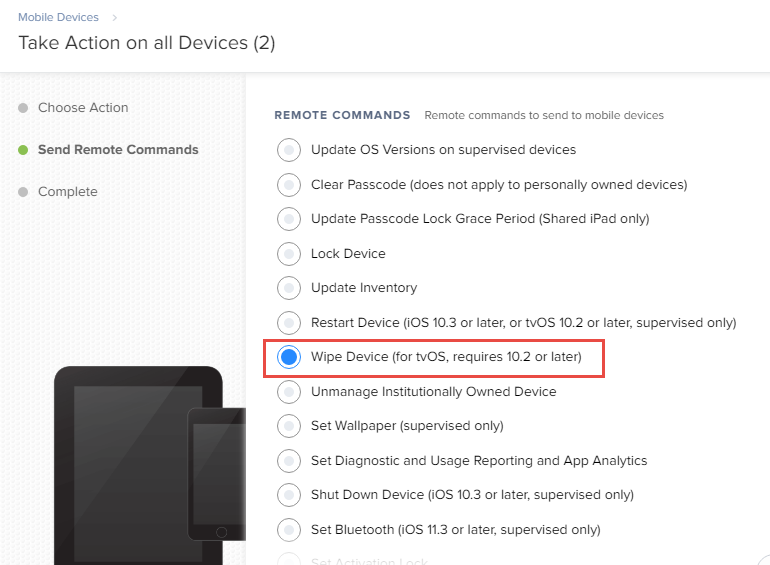The height and width of the screenshot is (565, 770).
Task: Choose Set Wallpaper (supervised only)
Action: coord(289,426)
